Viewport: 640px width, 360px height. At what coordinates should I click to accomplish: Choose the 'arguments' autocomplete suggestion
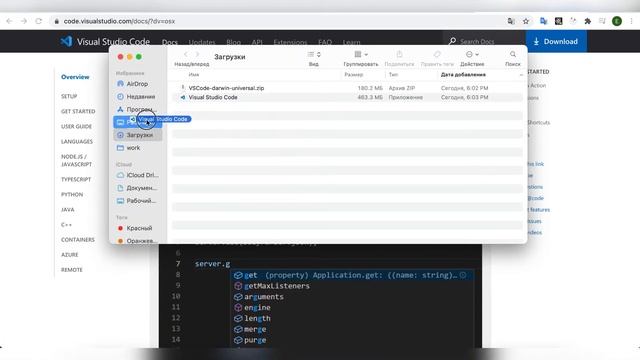(x=352, y=297)
